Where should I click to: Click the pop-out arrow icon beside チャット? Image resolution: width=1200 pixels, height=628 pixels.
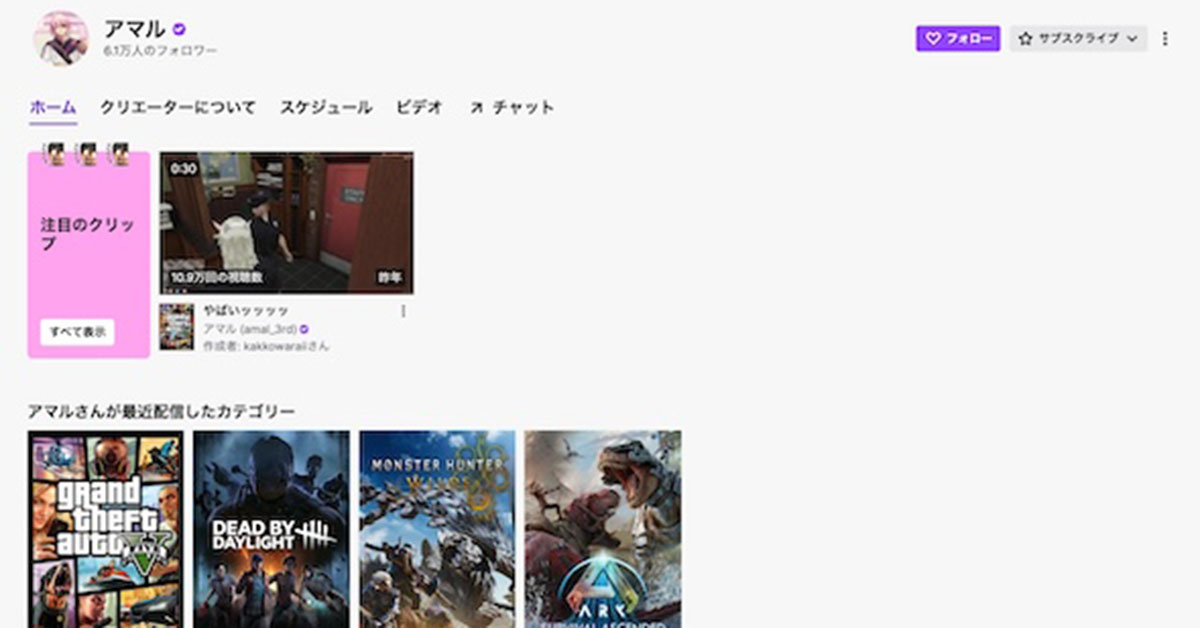476,108
